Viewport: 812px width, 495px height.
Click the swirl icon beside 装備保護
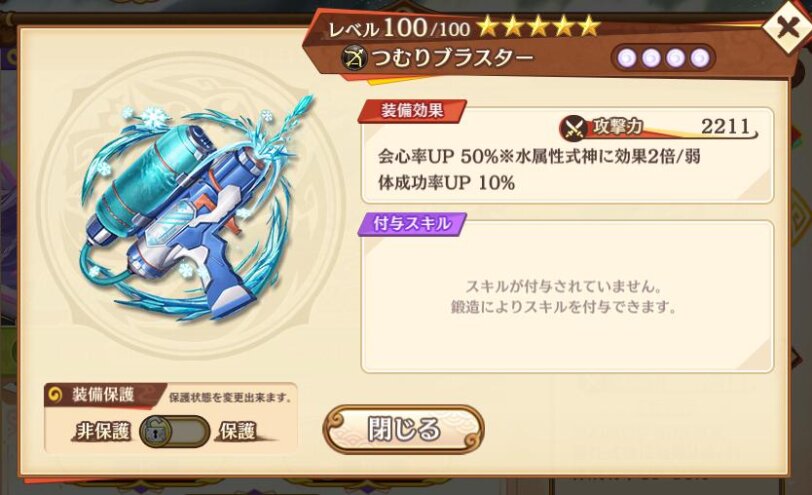[x=55, y=395]
